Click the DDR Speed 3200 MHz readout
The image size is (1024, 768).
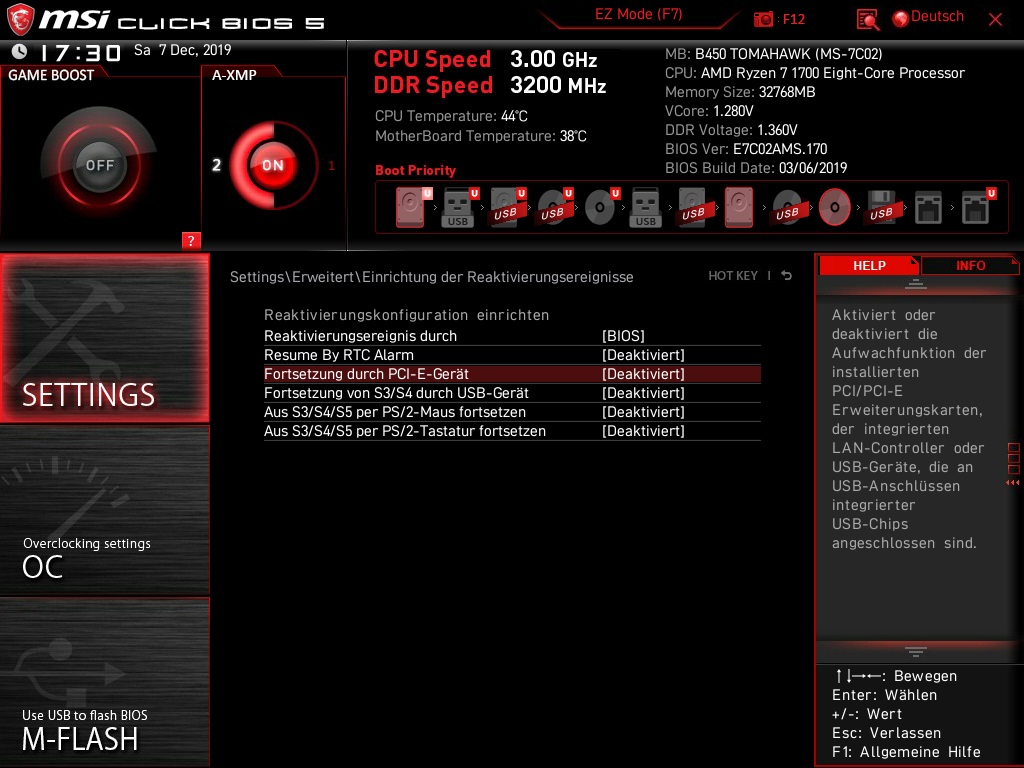coord(490,85)
